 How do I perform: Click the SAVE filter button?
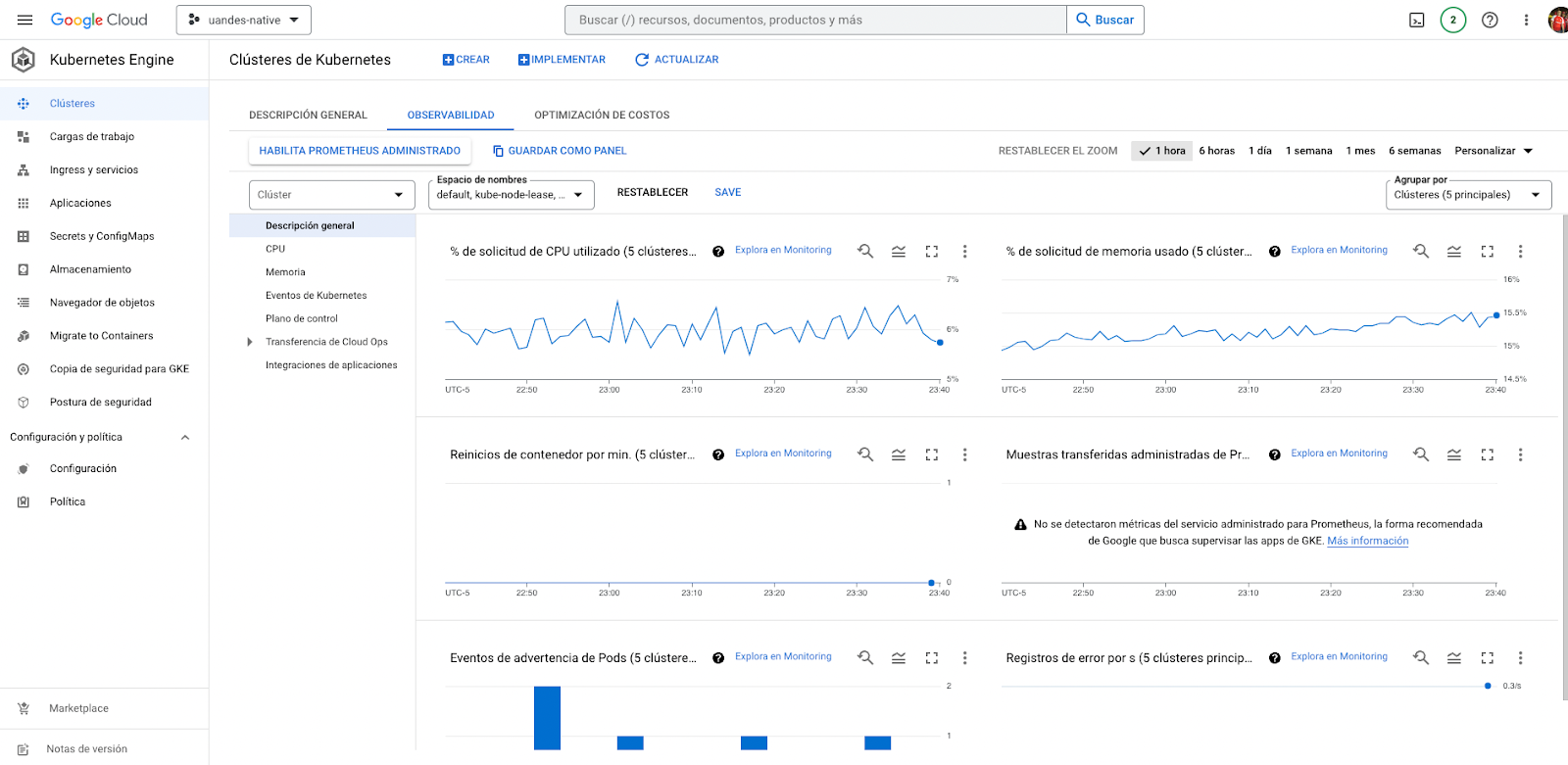pyautogui.click(x=727, y=193)
